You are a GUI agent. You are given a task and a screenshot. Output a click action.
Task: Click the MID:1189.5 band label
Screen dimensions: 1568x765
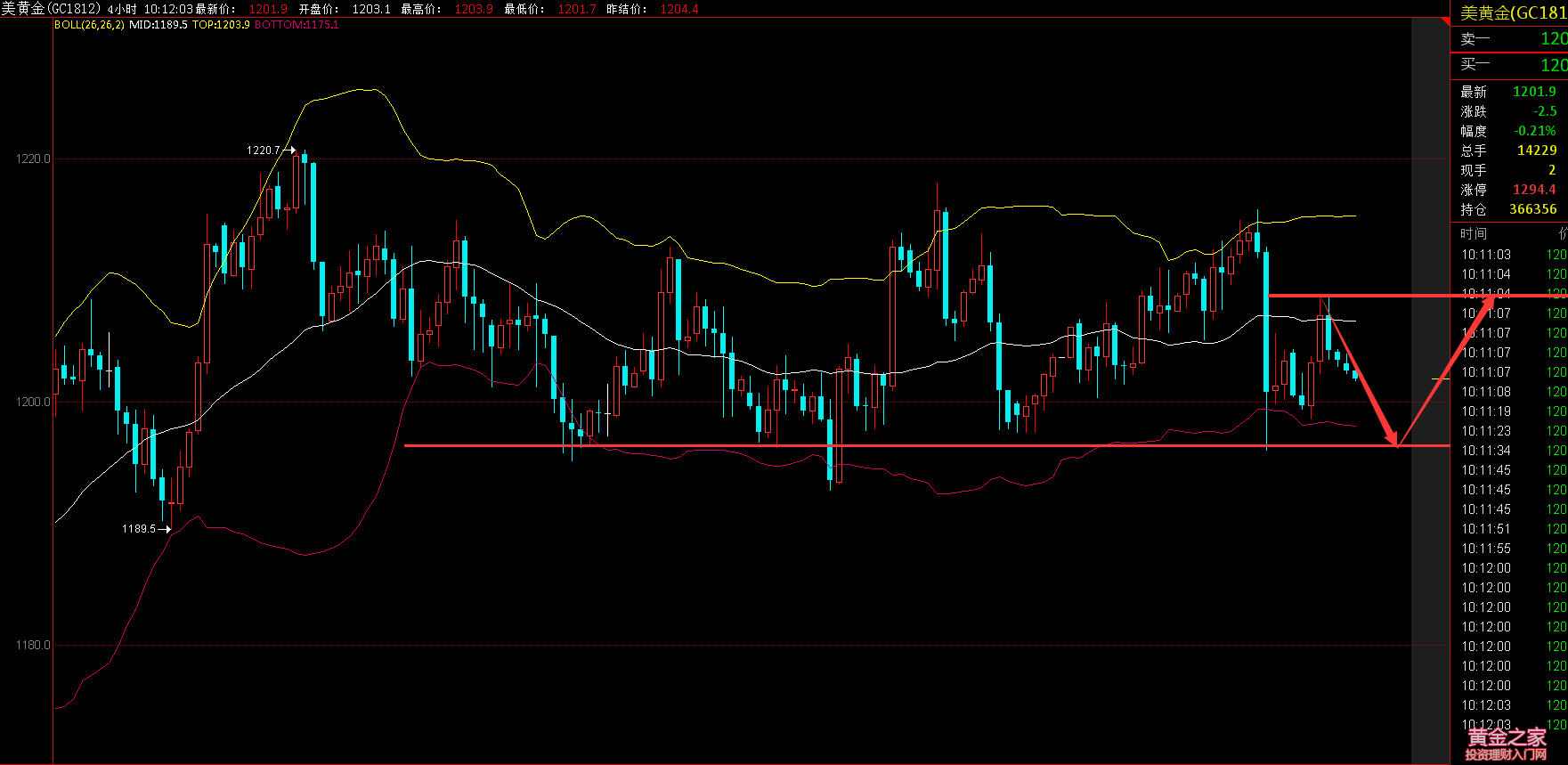pyautogui.click(x=158, y=25)
